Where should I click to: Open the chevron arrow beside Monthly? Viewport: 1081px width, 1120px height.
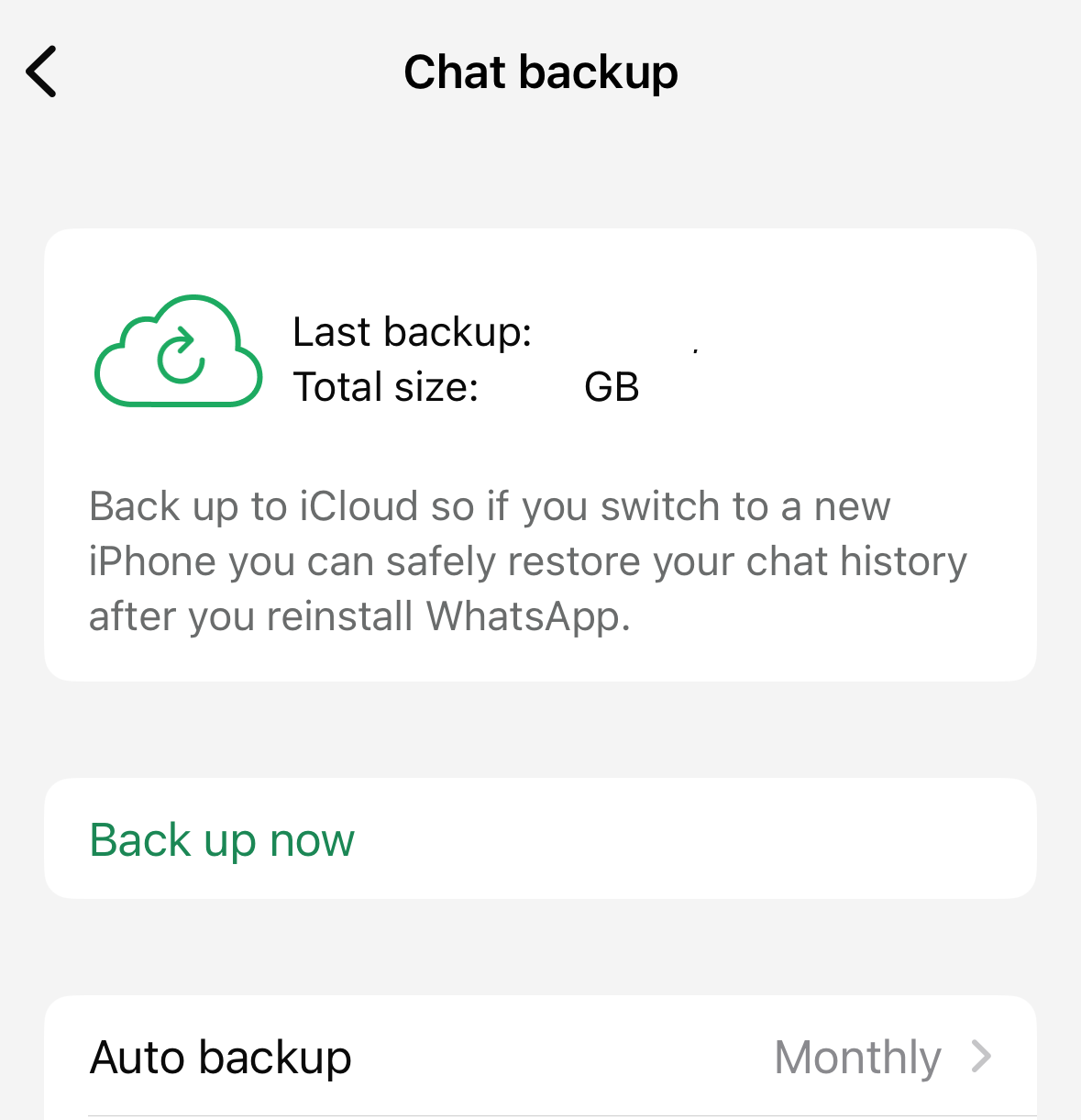981,1057
